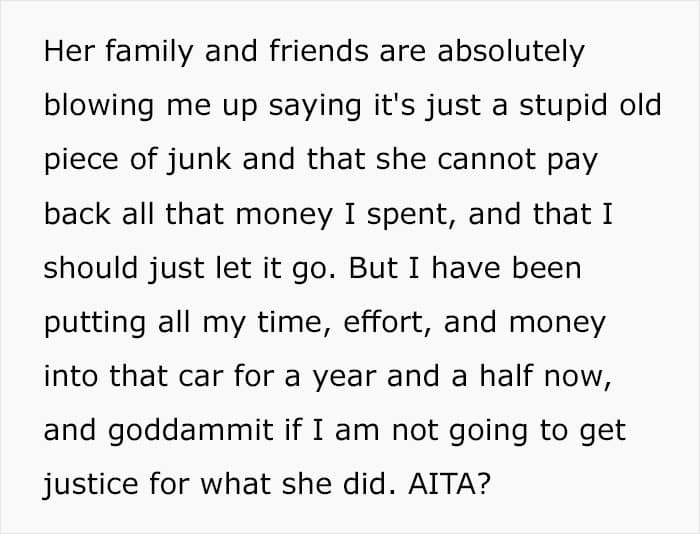Click the words 'cannot pay'
This screenshot has height=534, width=700.
click(517, 161)
